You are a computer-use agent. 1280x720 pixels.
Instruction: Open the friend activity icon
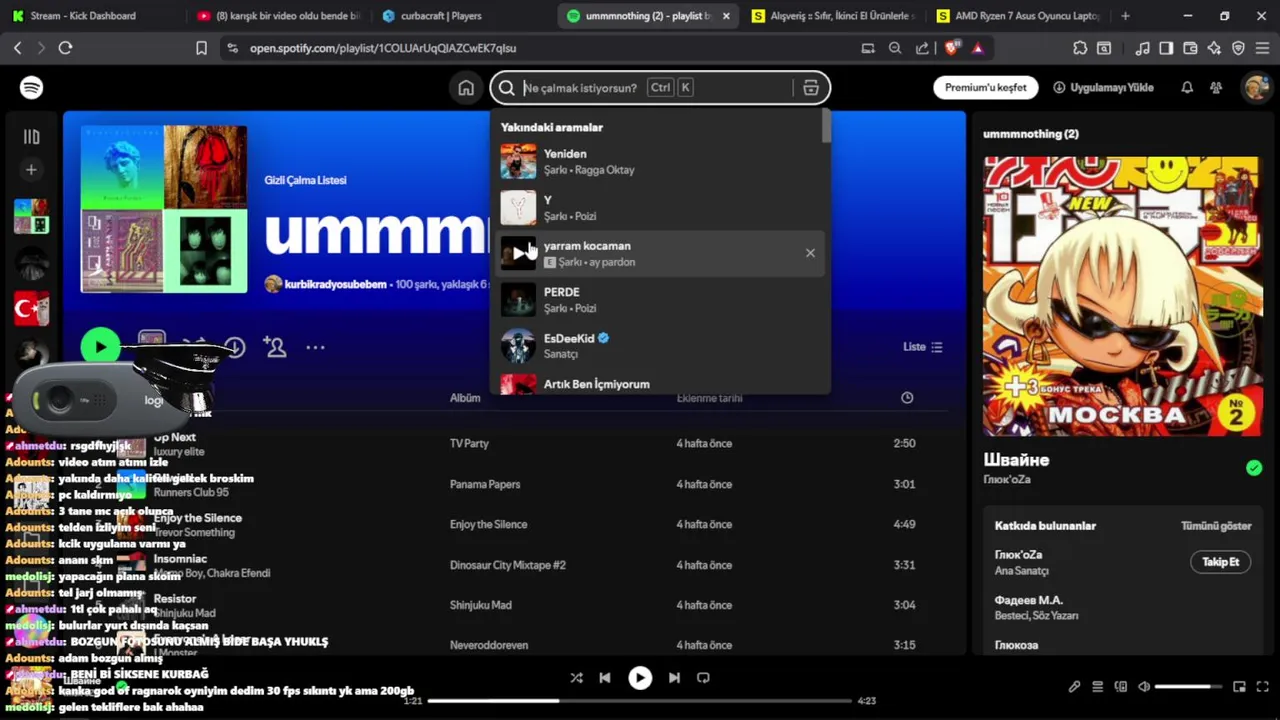tap(1216, 88)
